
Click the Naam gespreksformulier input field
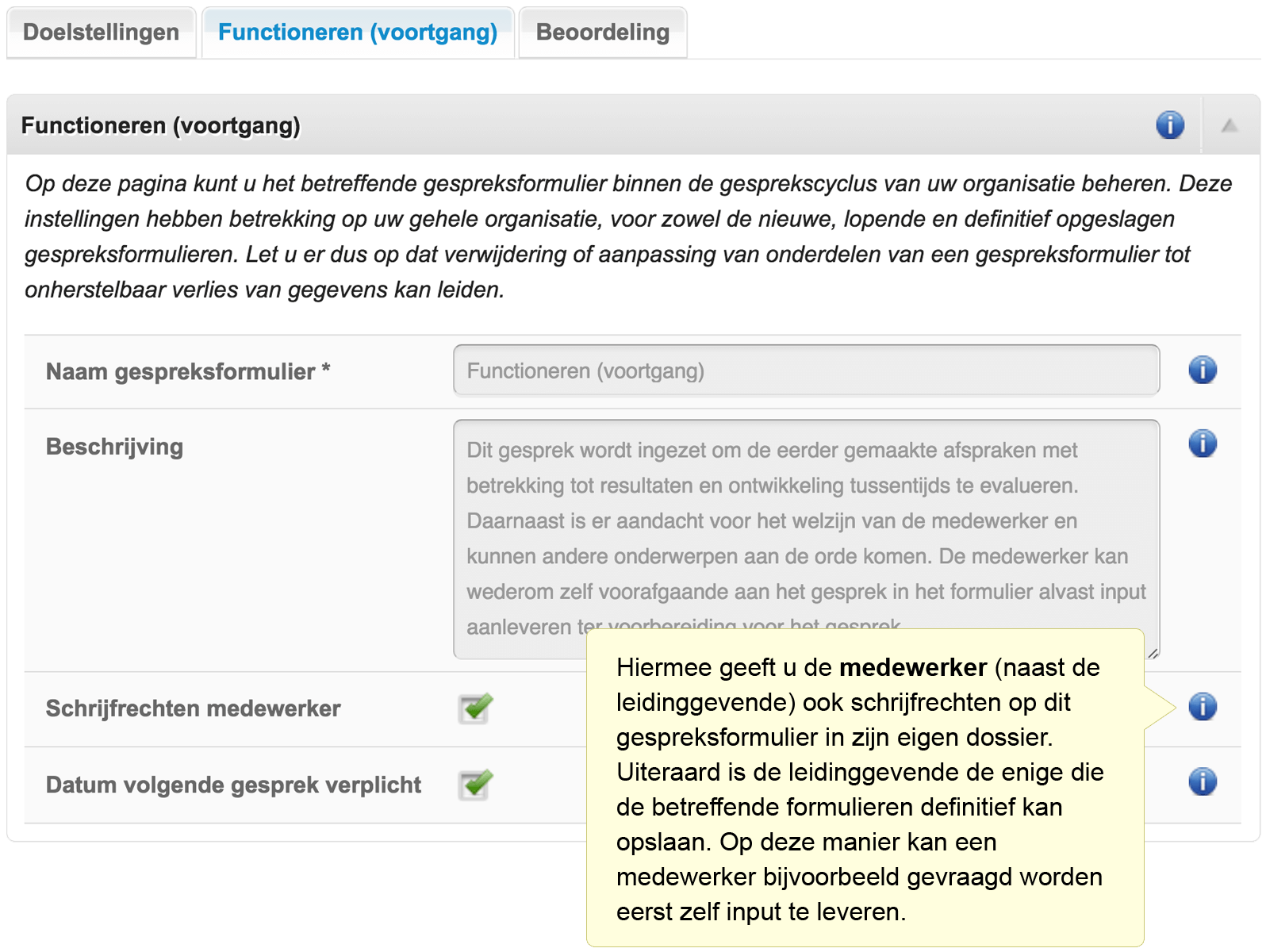coord(807,370)
